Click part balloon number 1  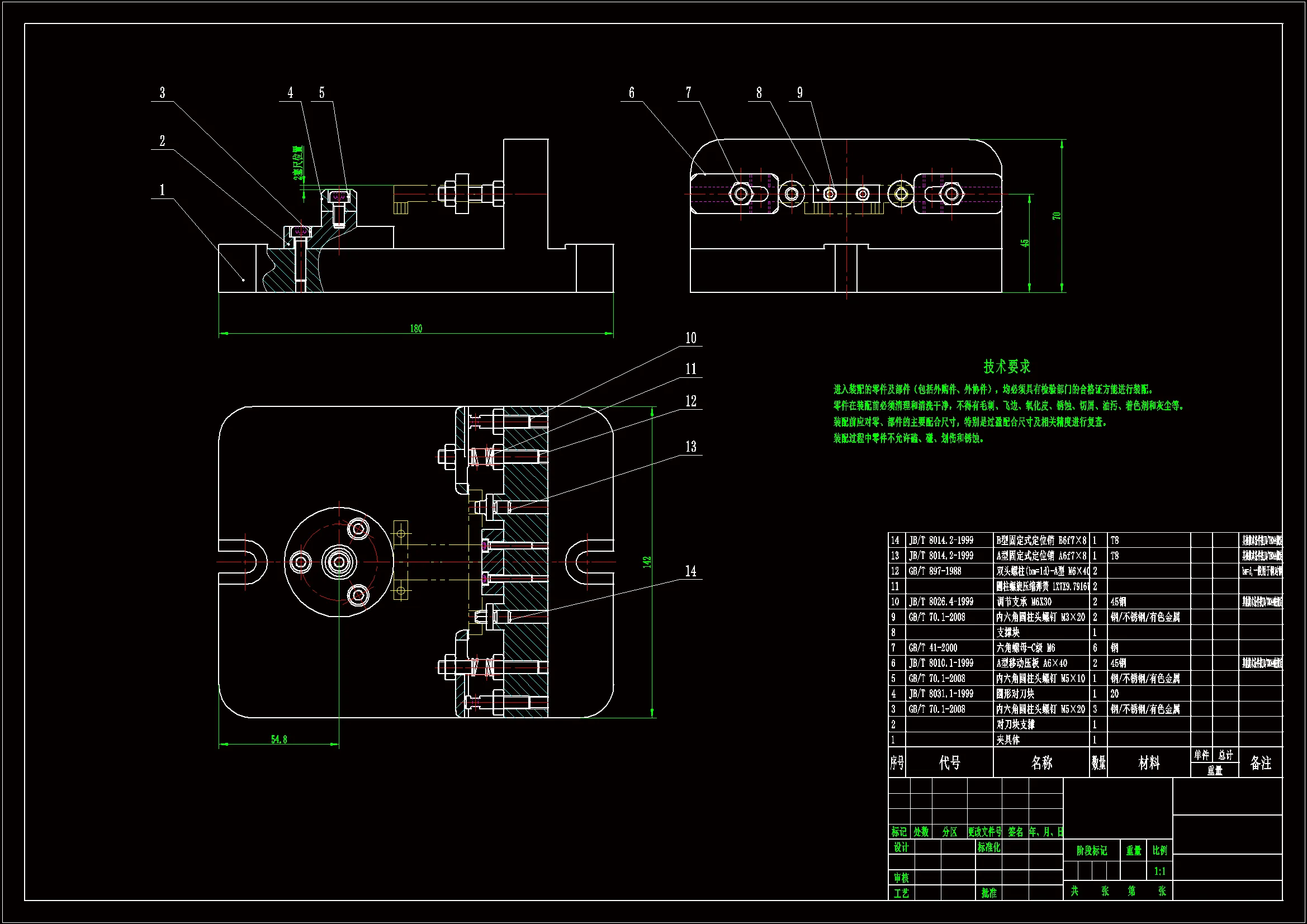[x=162, y=190]
